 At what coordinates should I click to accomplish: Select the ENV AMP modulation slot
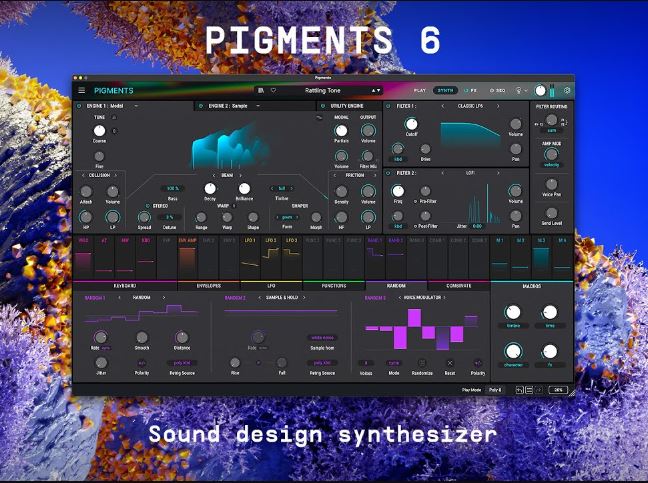pyautogui.click(x=188, y=257)
